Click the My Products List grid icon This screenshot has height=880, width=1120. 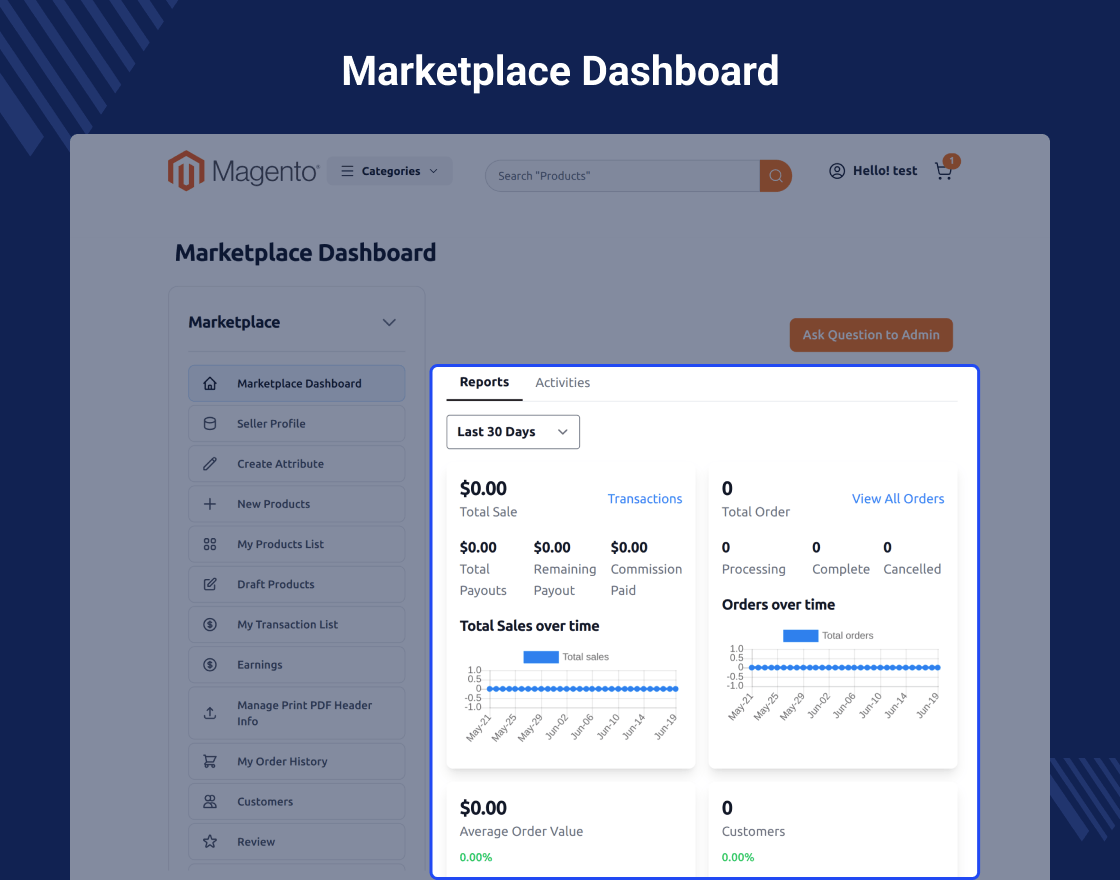click(210, 544)
